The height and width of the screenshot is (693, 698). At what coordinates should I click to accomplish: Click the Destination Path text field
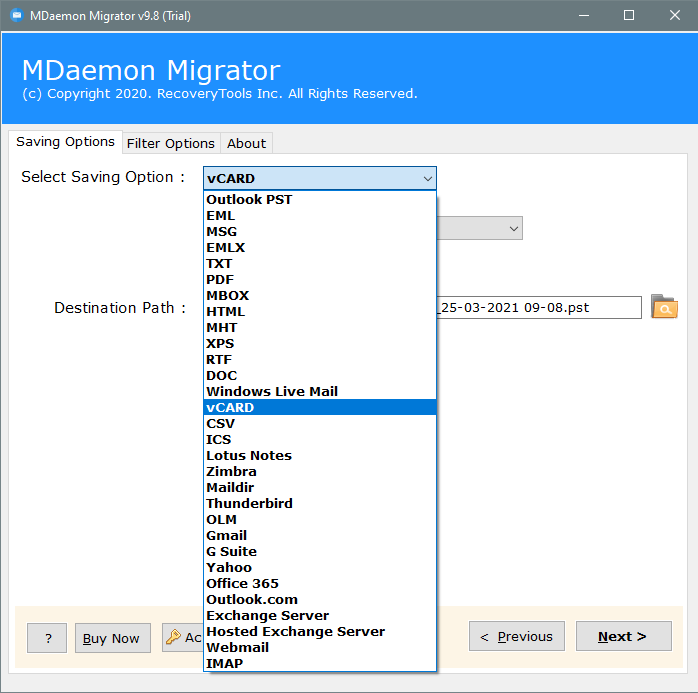click(539, 308)
